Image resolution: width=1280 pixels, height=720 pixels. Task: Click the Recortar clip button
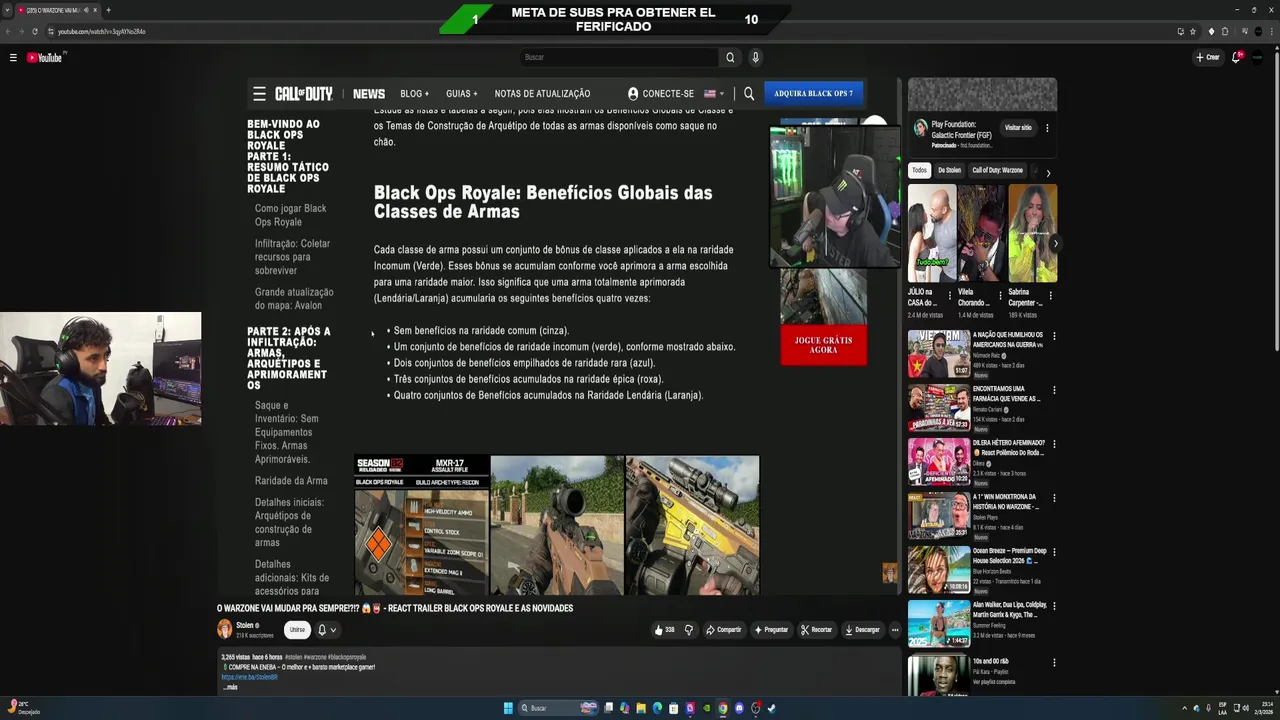point(816,630)
